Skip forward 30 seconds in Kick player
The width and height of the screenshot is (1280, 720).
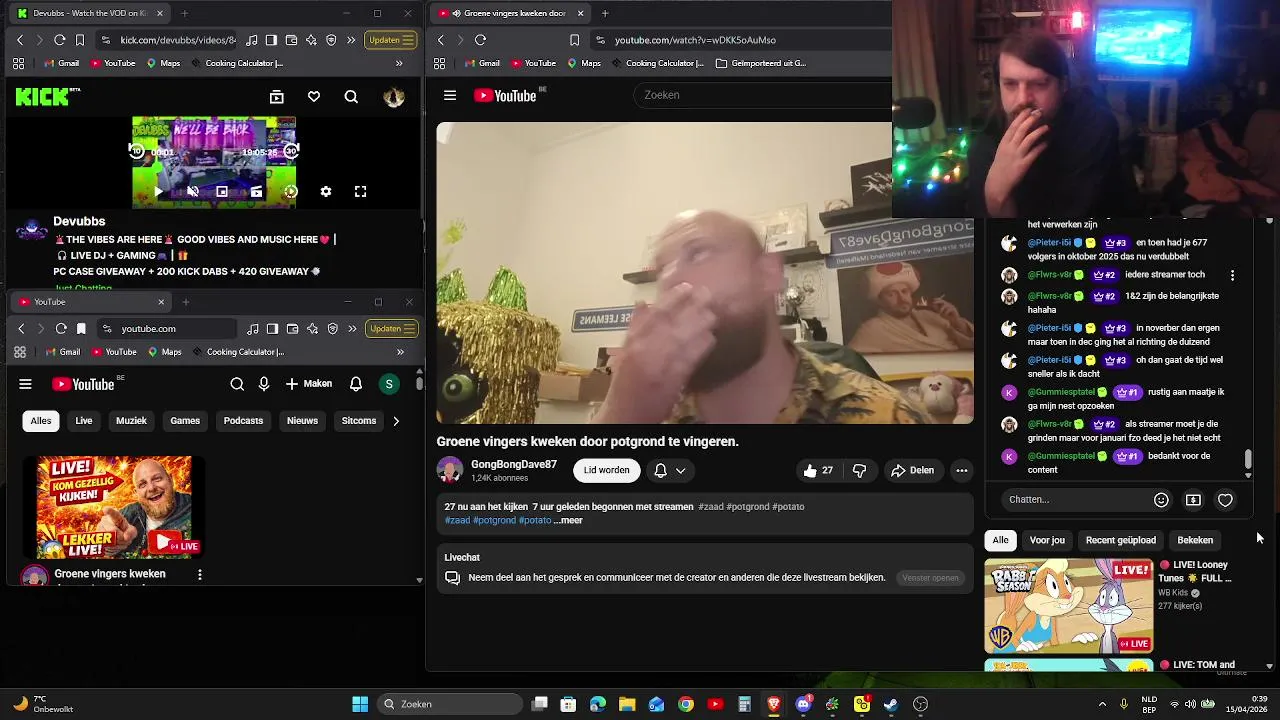click(x=291, y=151)
